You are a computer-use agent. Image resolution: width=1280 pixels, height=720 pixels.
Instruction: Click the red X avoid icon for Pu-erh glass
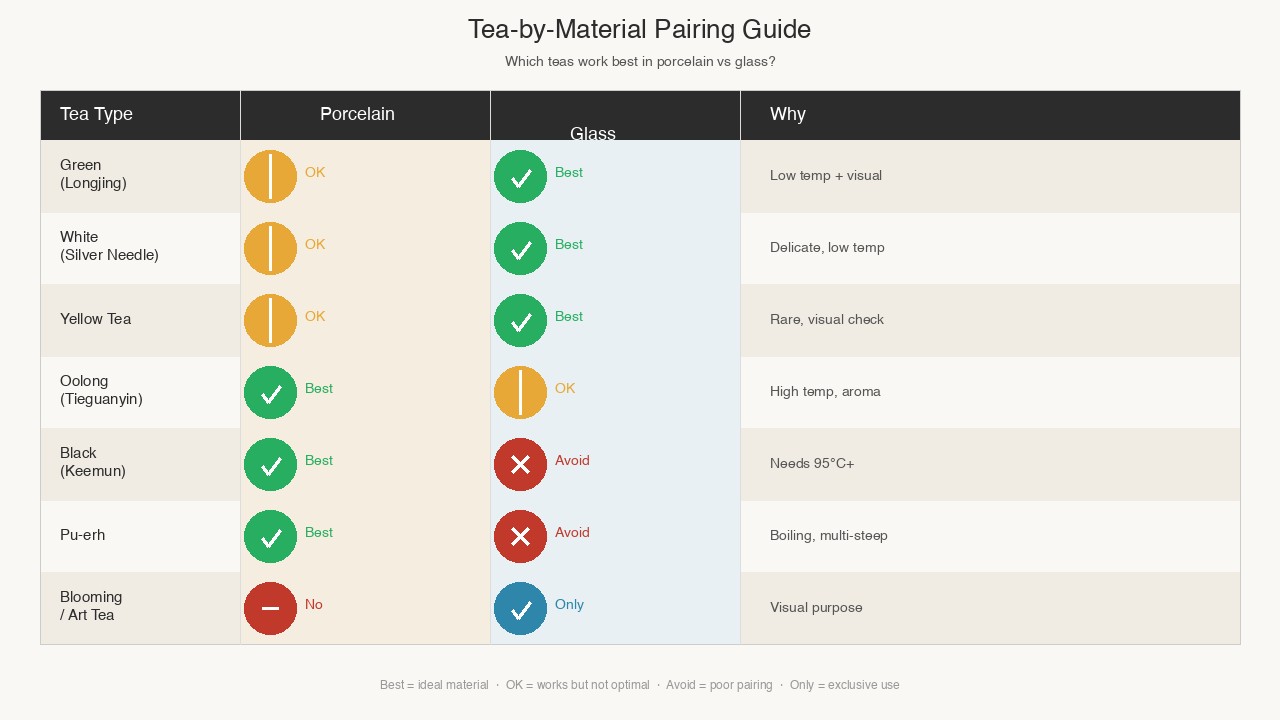pos(520,536)
